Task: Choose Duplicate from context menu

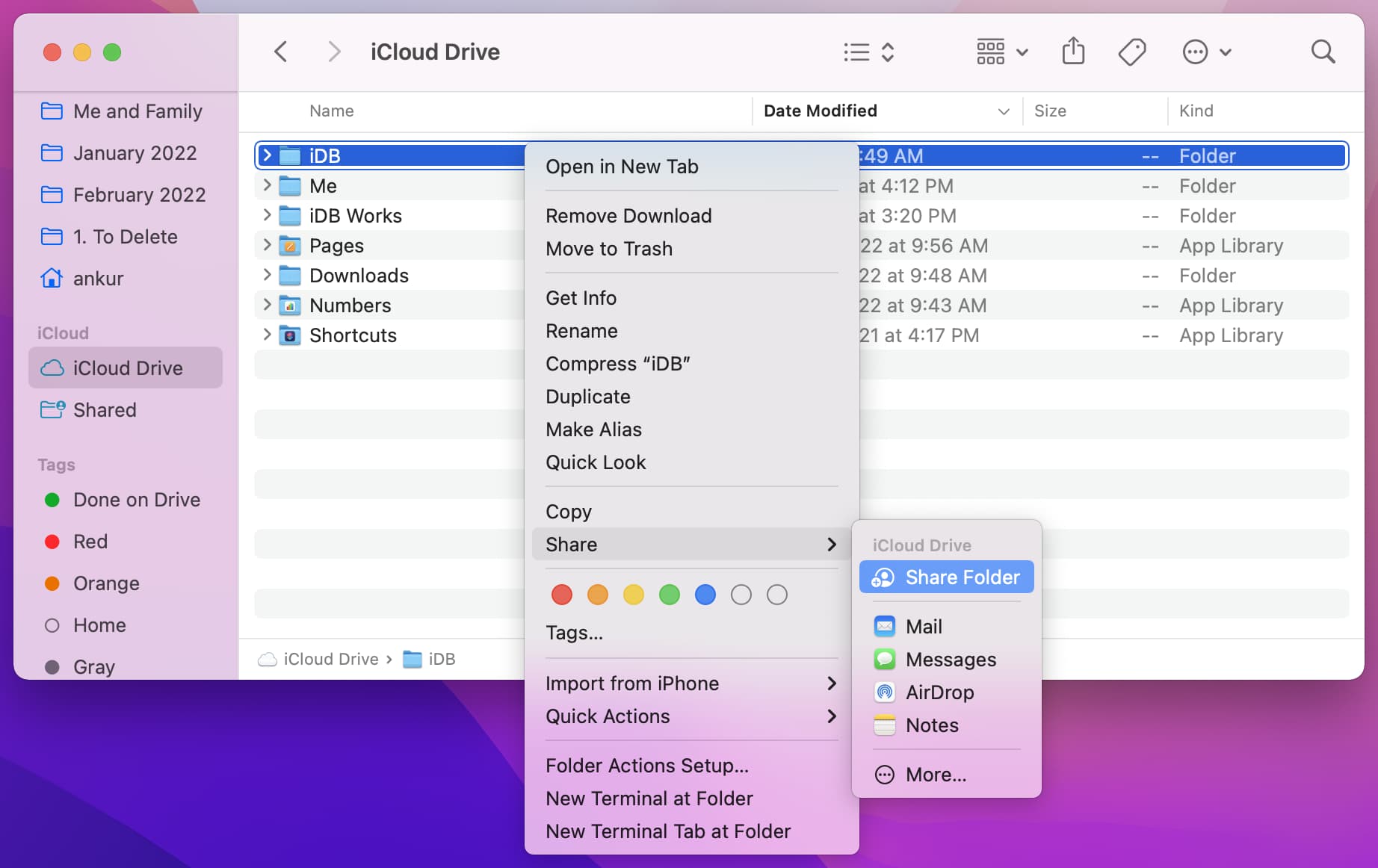Action: [x=692, y=397]
